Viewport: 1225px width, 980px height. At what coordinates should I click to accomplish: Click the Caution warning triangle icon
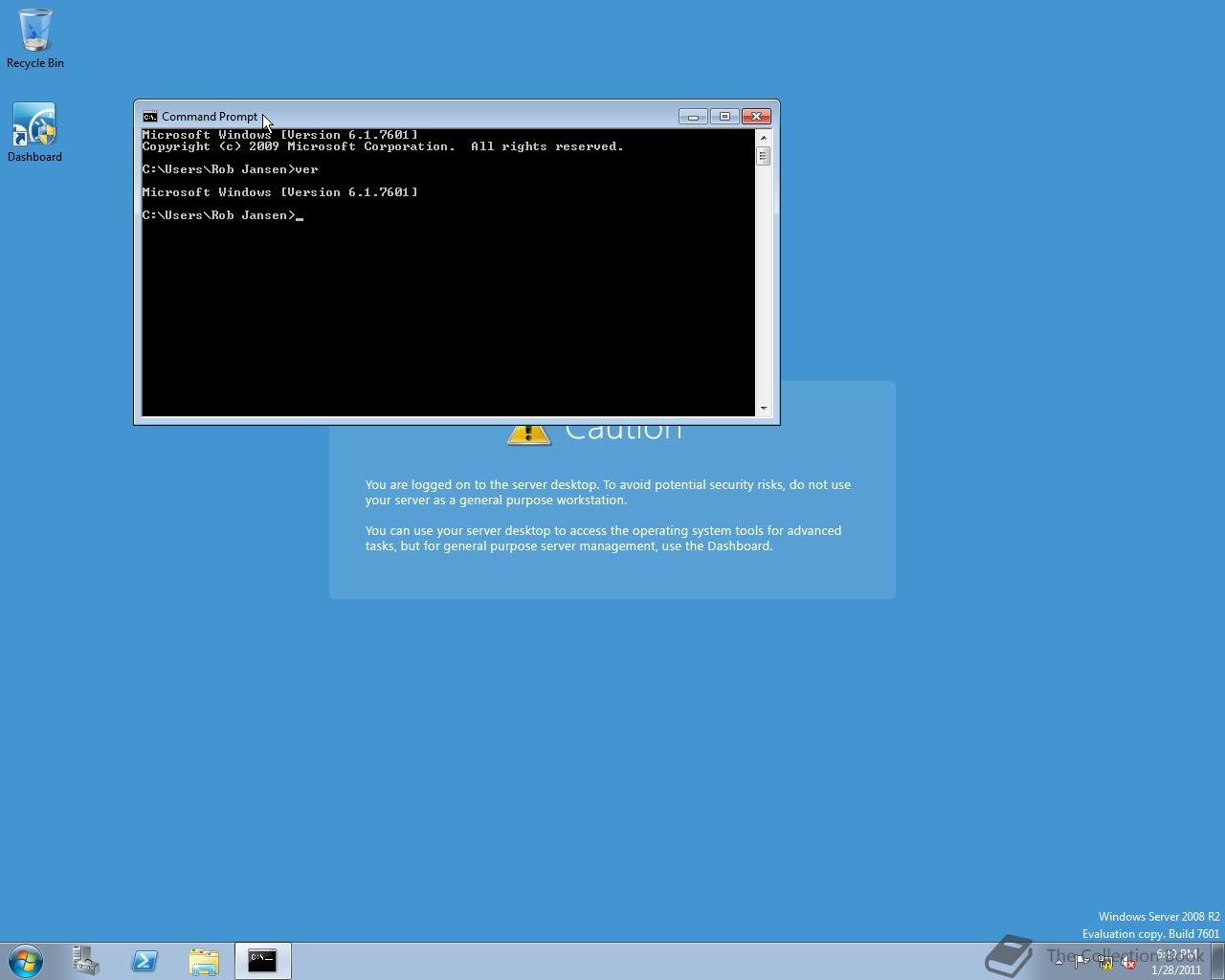[528, 434]
